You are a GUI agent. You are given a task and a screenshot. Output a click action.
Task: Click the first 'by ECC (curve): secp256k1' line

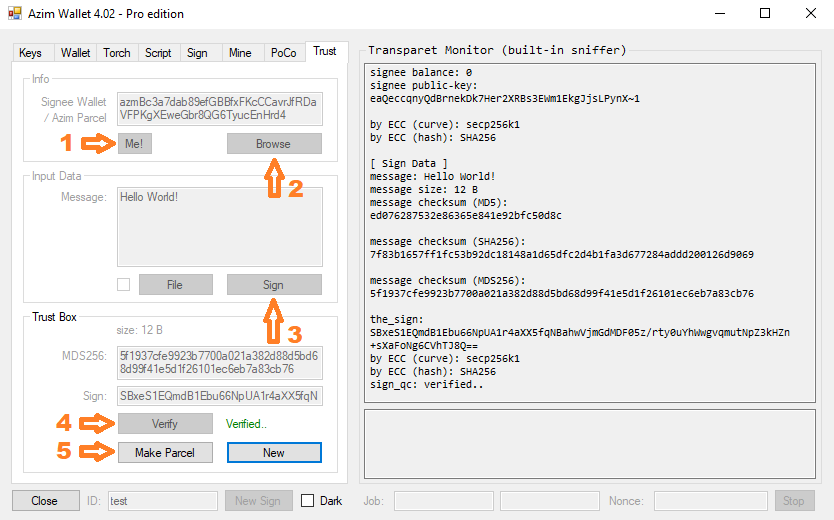(x=445, y=124)
